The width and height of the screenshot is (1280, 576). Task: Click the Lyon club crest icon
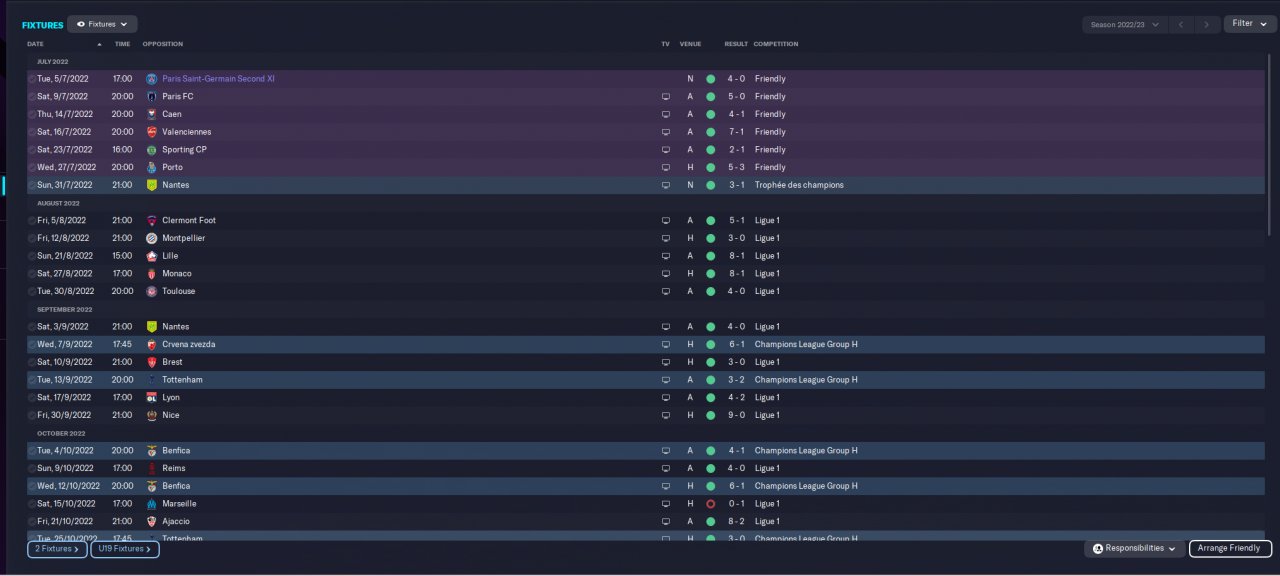click(152, 397)
